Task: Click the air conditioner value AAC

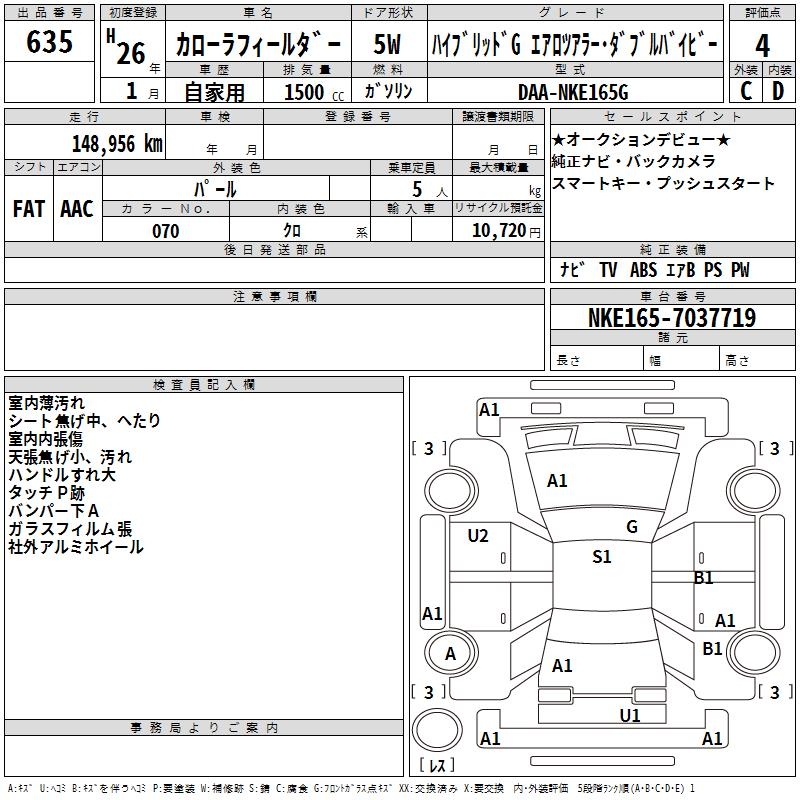Action: (77, 209)
